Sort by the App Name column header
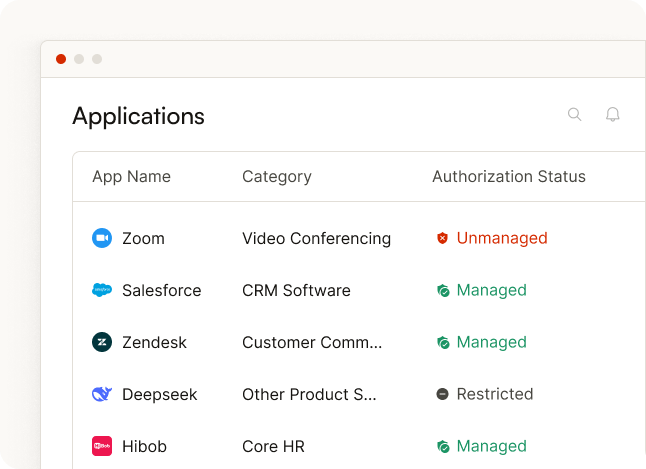This screenshot has height=469, width=646. [131, 177]
